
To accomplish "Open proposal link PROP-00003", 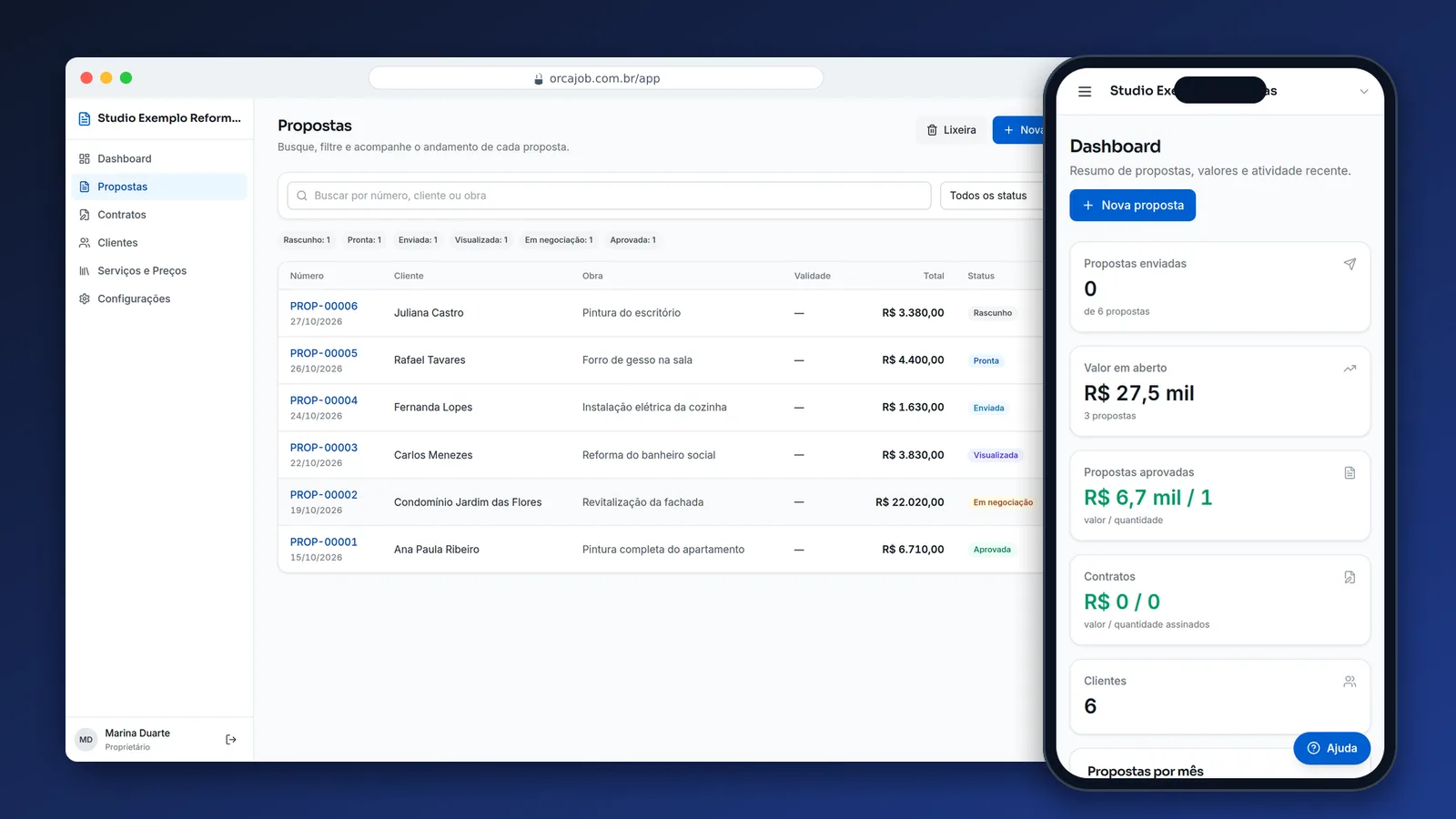I will 324,448.
